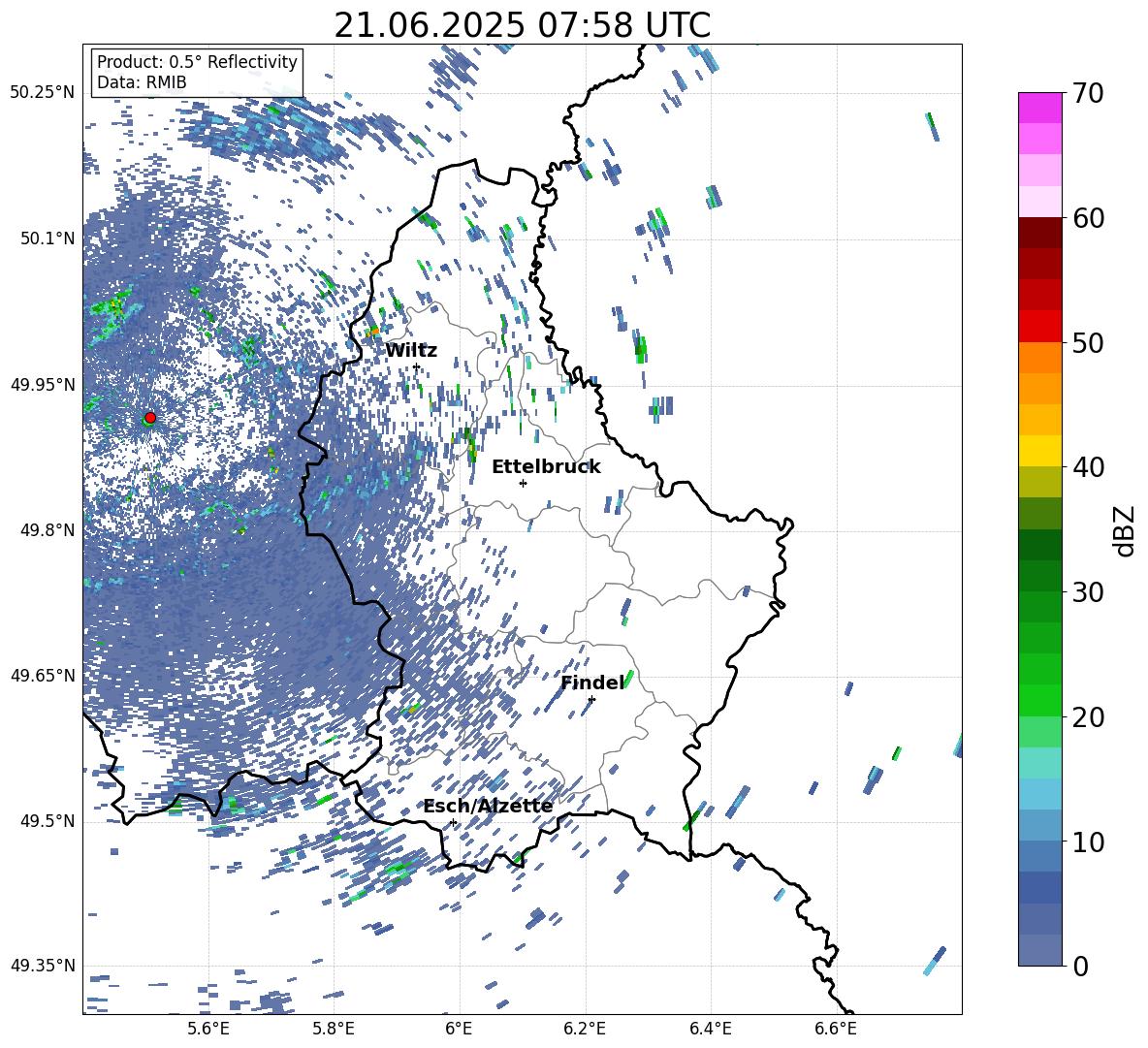
Task: Click the red radar site marker
Action: tap(150, 418)
